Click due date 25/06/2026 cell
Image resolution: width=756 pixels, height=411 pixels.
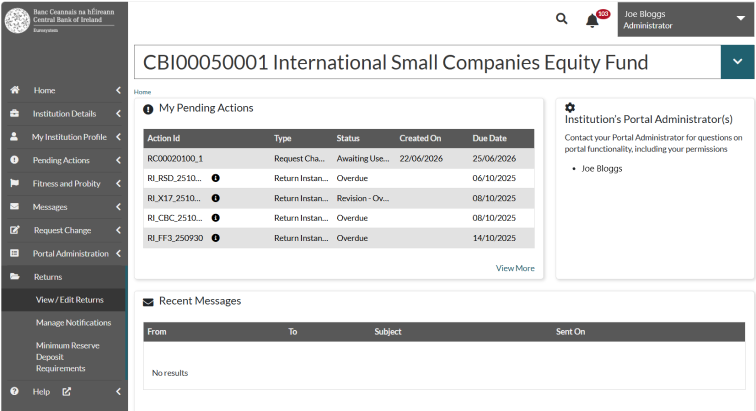pyautogui.click(x=494, y=158)
